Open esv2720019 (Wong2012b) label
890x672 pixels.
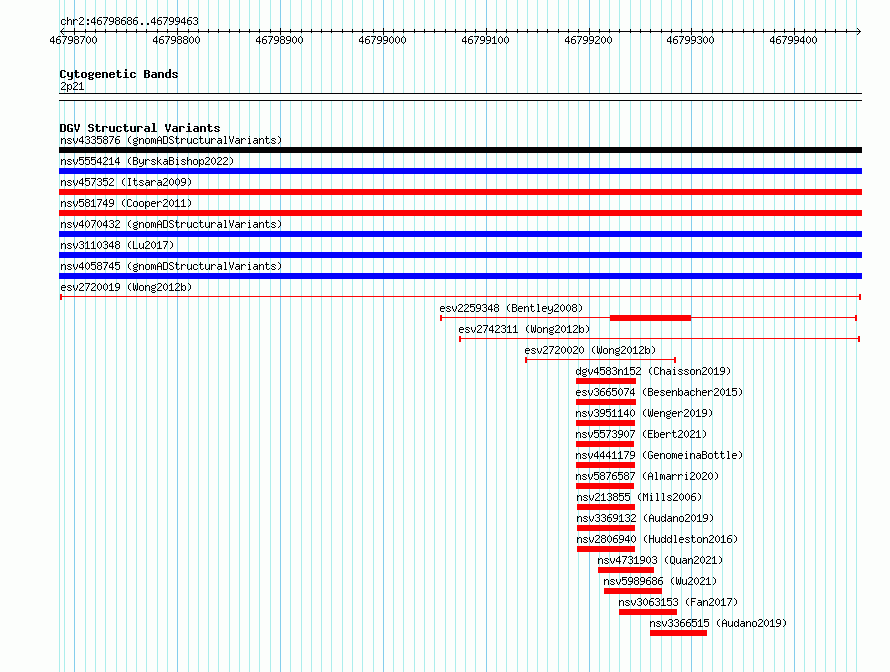coord(126,287)
